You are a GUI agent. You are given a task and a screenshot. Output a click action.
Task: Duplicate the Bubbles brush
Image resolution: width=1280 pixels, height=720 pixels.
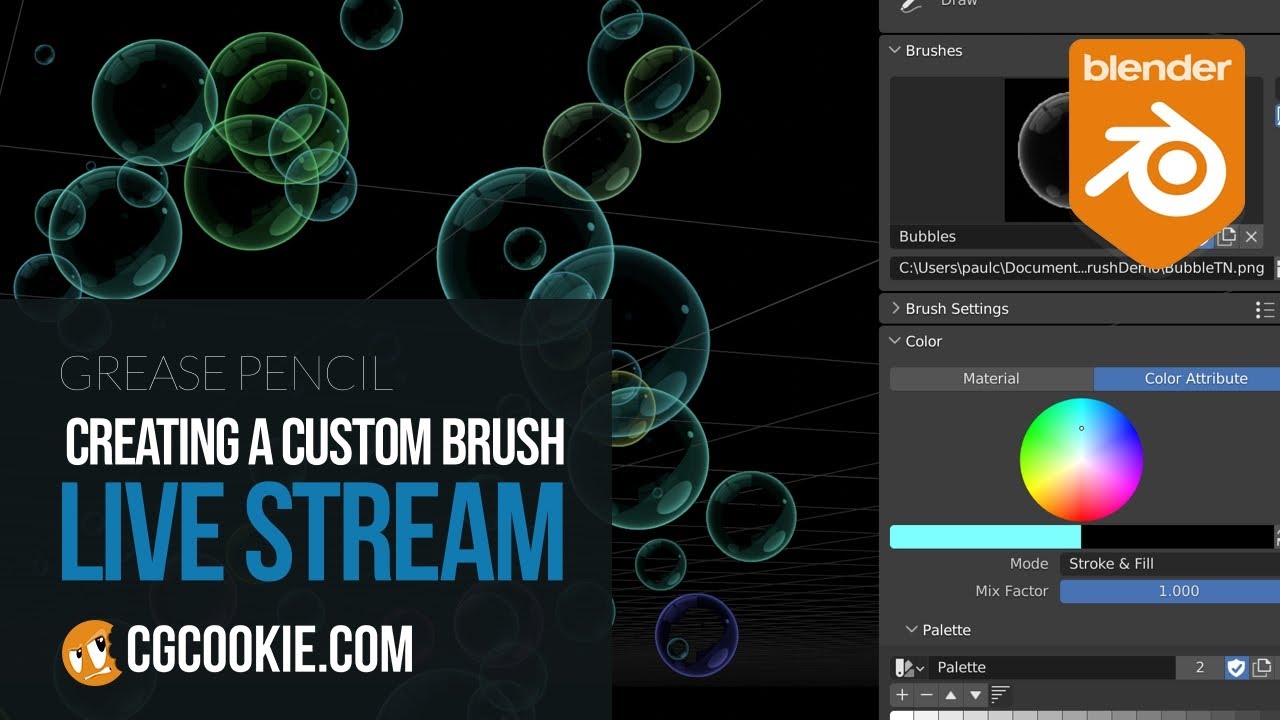coord(1227,237)
